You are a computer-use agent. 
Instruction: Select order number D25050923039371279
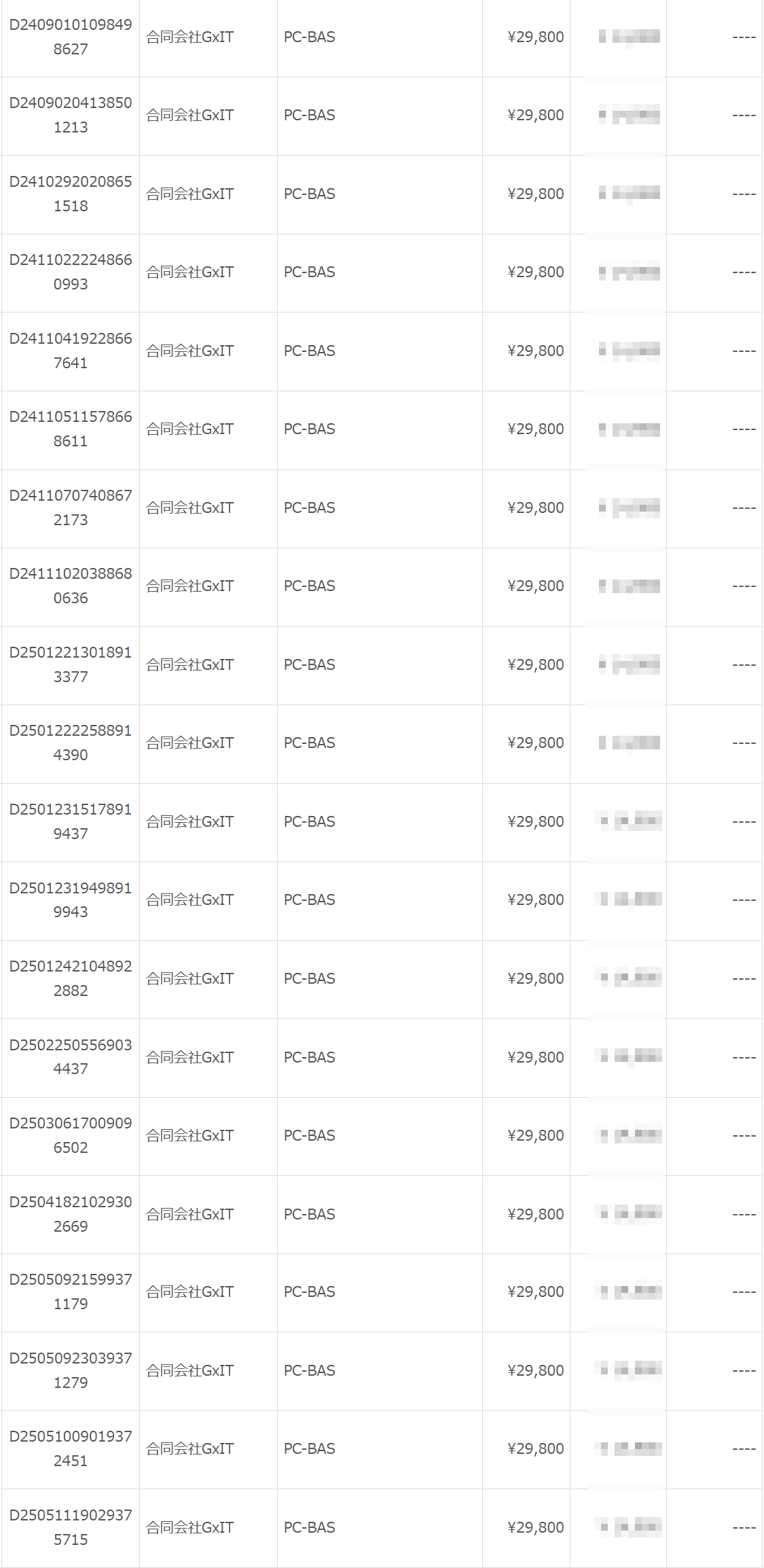71,1370
